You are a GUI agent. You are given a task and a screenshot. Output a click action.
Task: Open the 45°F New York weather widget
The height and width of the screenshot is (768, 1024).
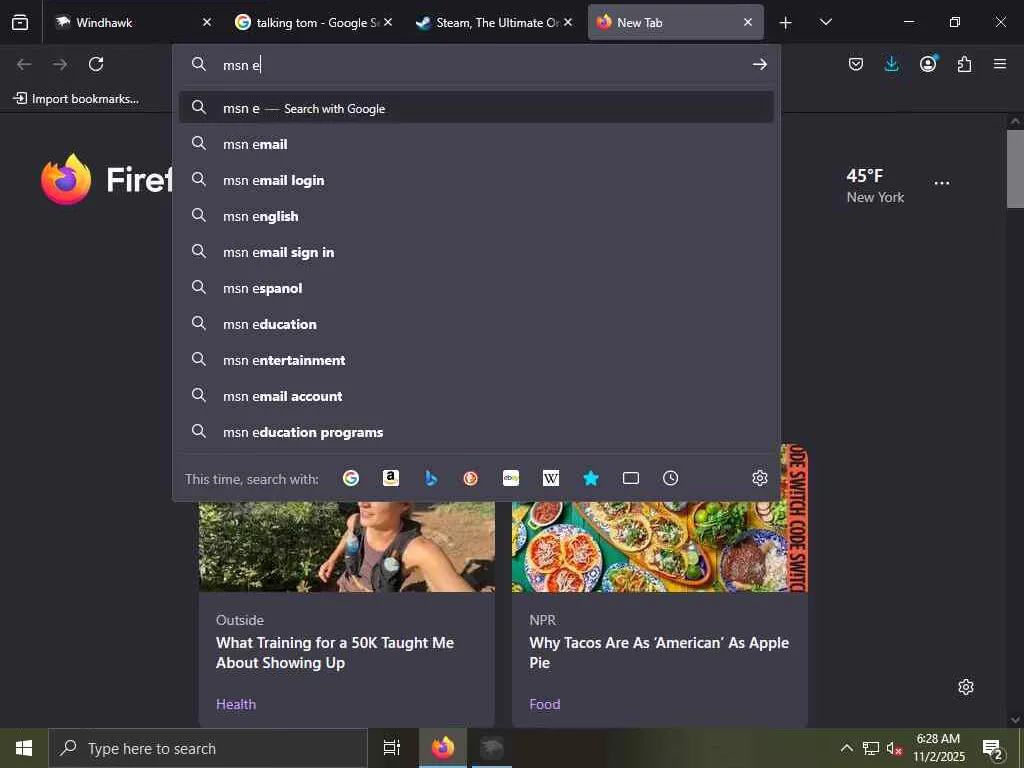[x=875, y=185]
